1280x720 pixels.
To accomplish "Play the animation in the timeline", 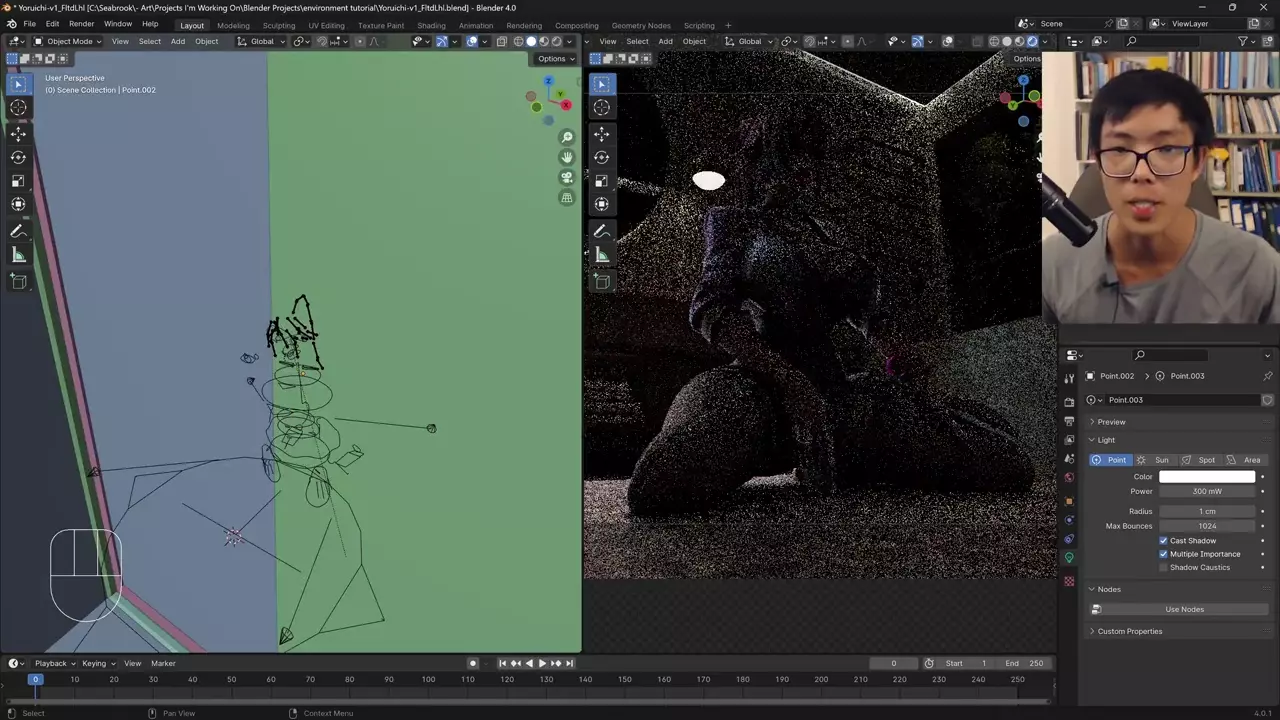I will click(x=542, y=663).
